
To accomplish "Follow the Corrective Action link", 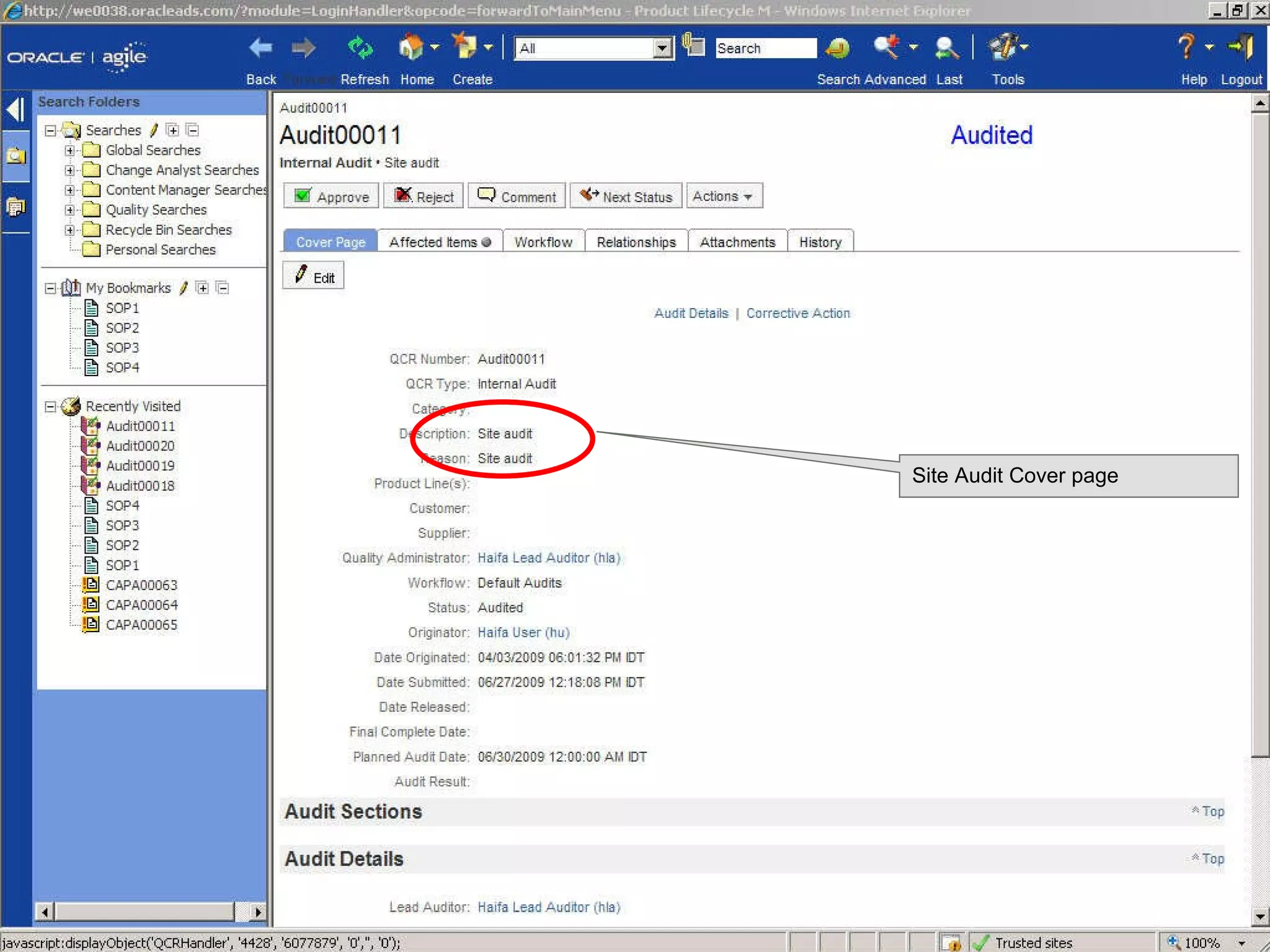I will point(797,314).
